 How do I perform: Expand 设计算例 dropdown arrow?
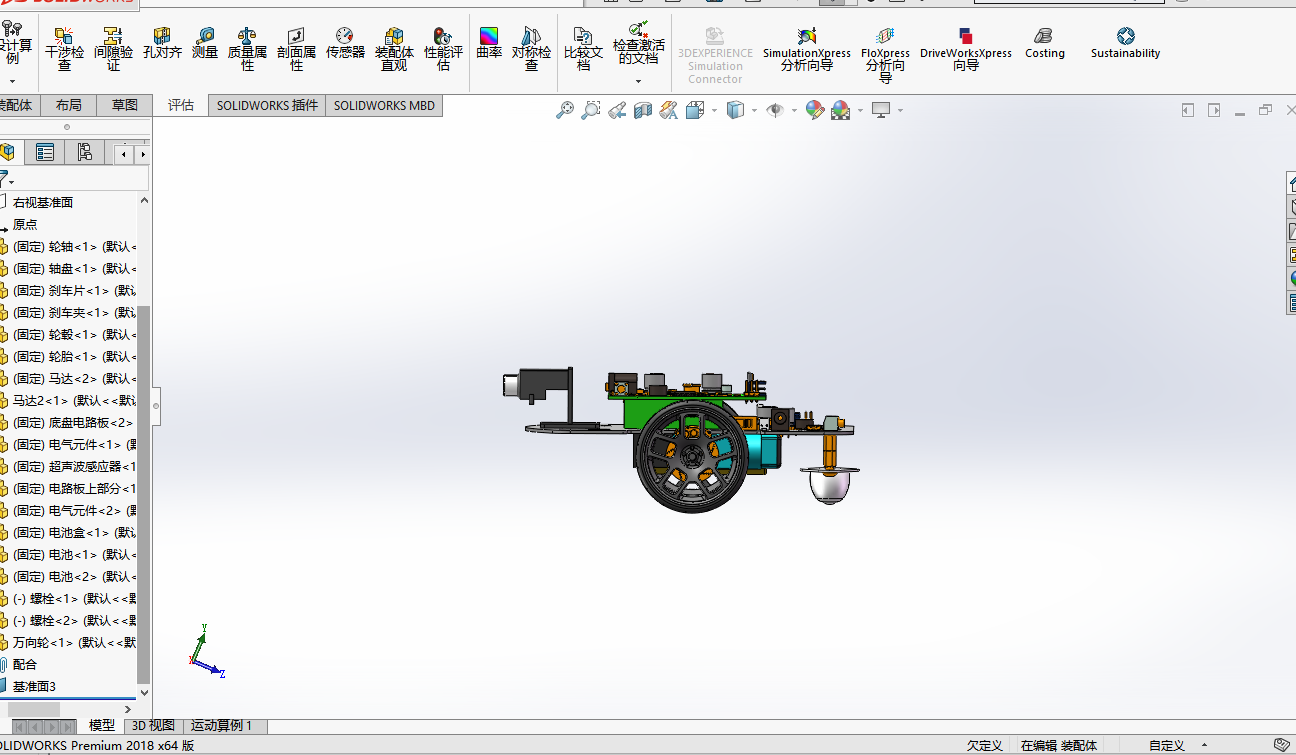[12, 82]
